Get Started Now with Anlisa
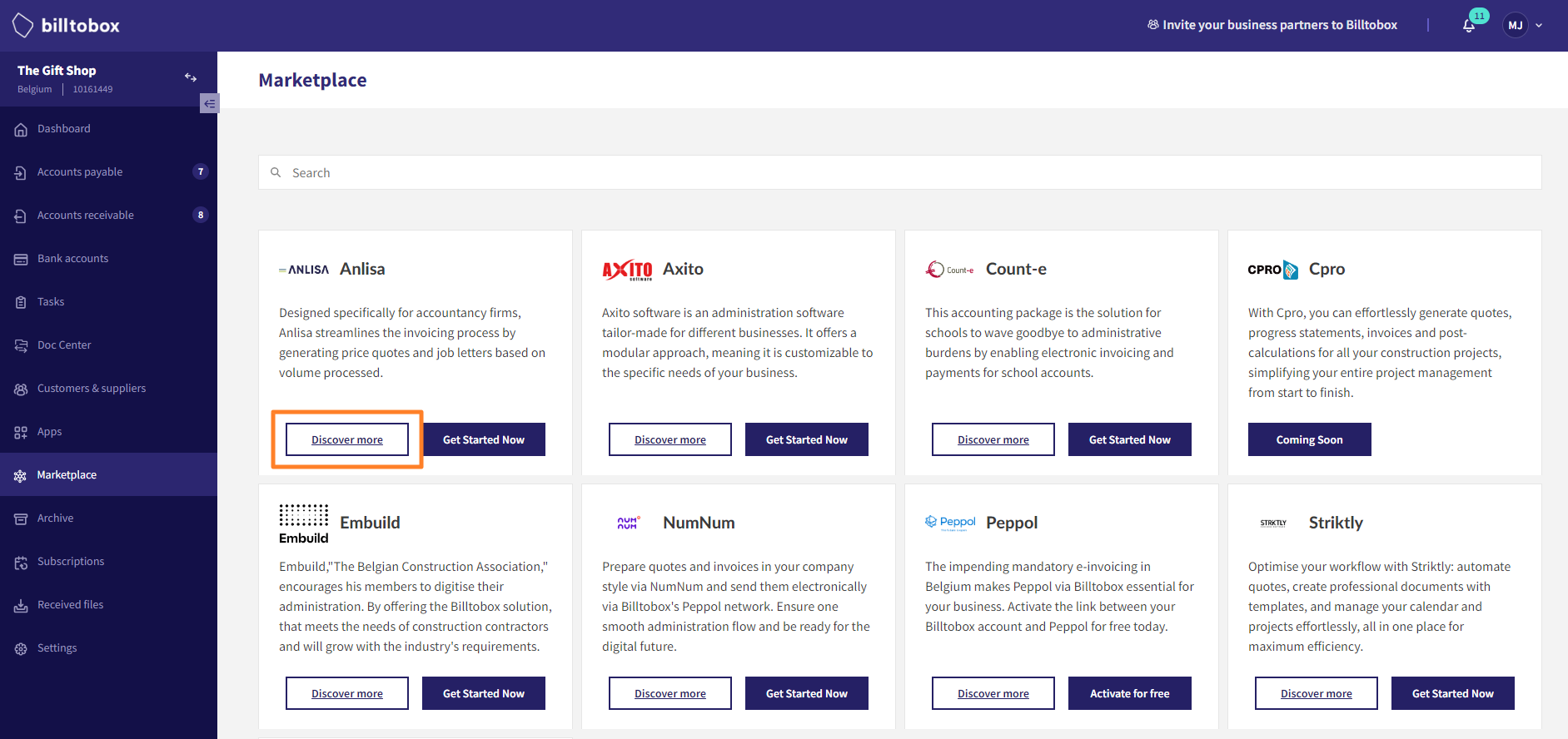Viewport: 1568px width, 739px height. click(484, 439)
